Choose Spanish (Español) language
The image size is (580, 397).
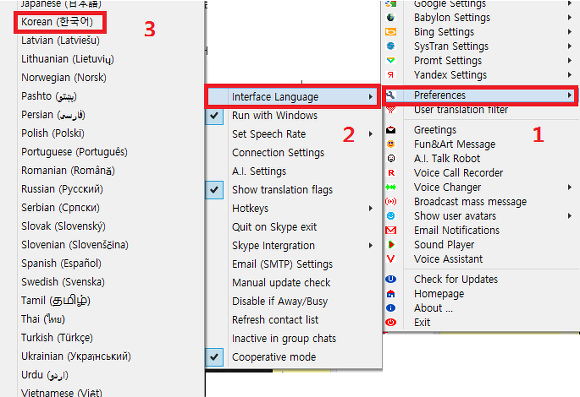click(61, 263)
